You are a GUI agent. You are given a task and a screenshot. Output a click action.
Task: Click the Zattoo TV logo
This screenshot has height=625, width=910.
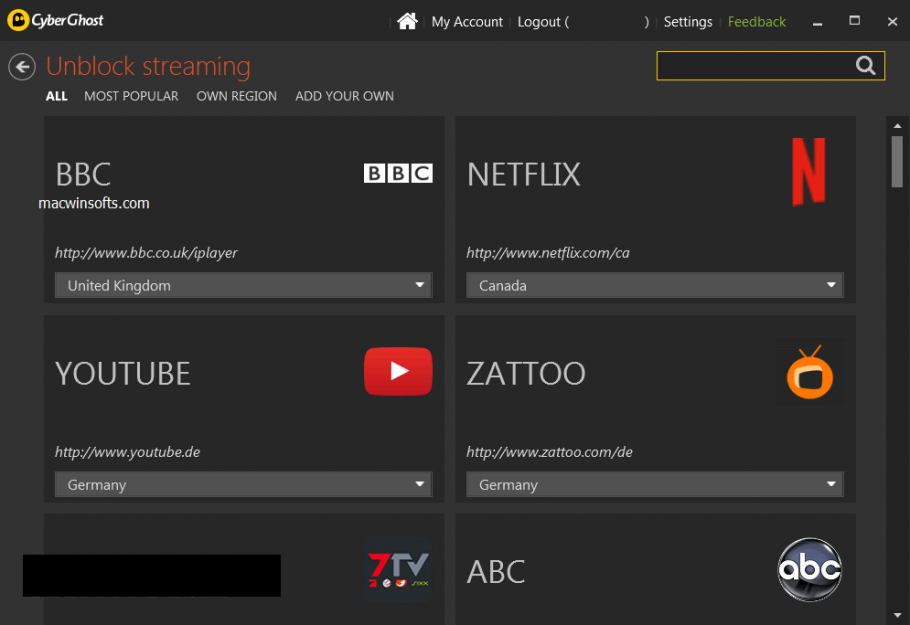(x=810, y=372)
